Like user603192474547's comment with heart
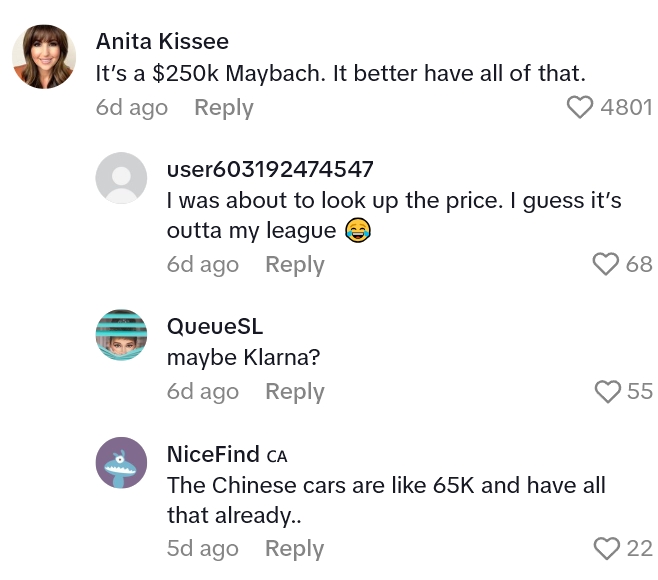658x580 pixels. pos(606,264)
